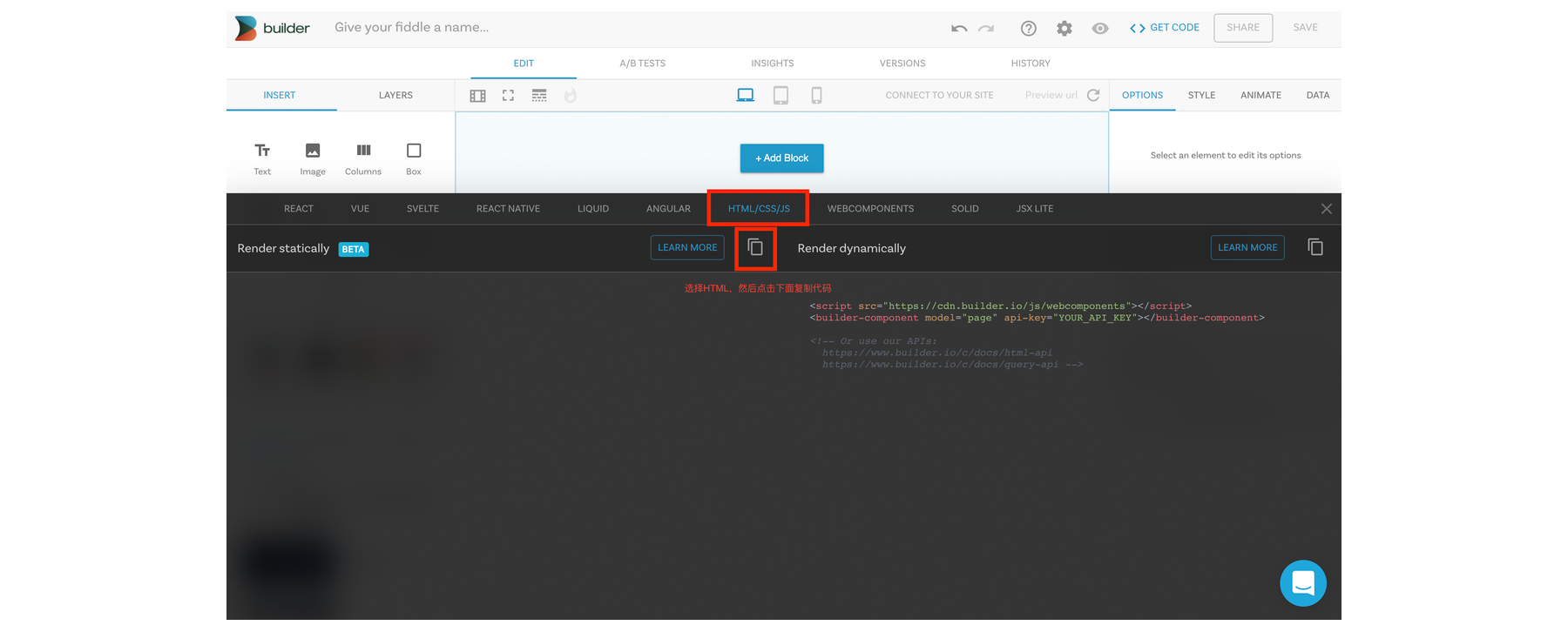The image size is (1568, 632).
Task: Select the ANGULAR code tab
Action: [x=668, y=209]
